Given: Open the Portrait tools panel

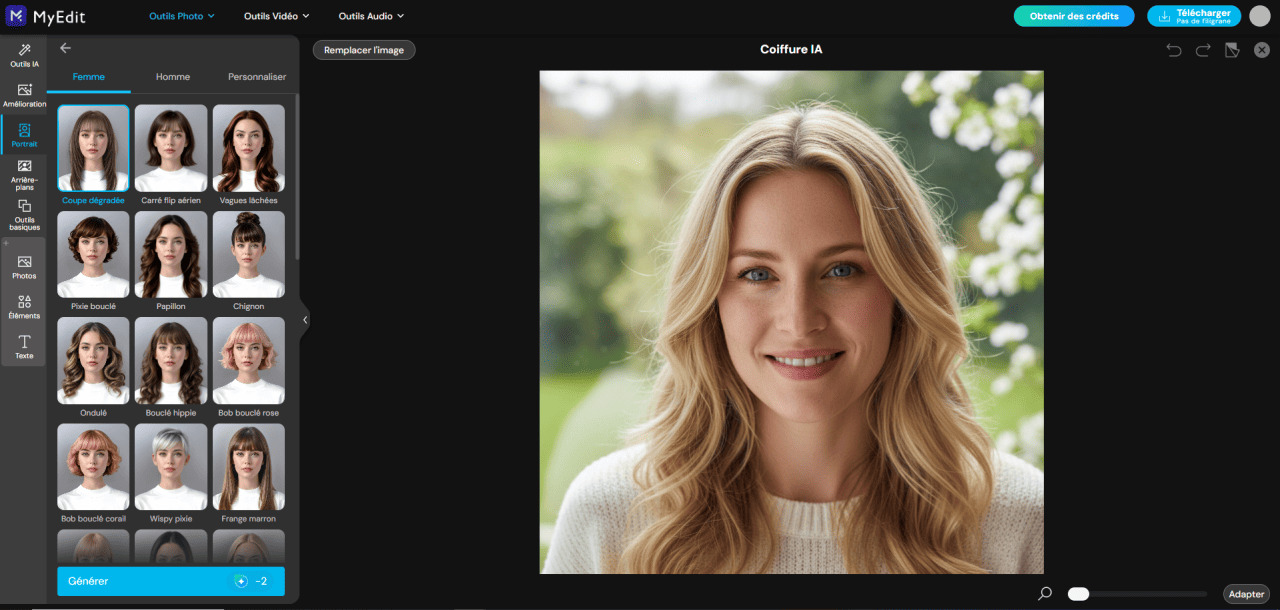Looking at the screenshot, I should pyautogui.click(x=23, y=133).
